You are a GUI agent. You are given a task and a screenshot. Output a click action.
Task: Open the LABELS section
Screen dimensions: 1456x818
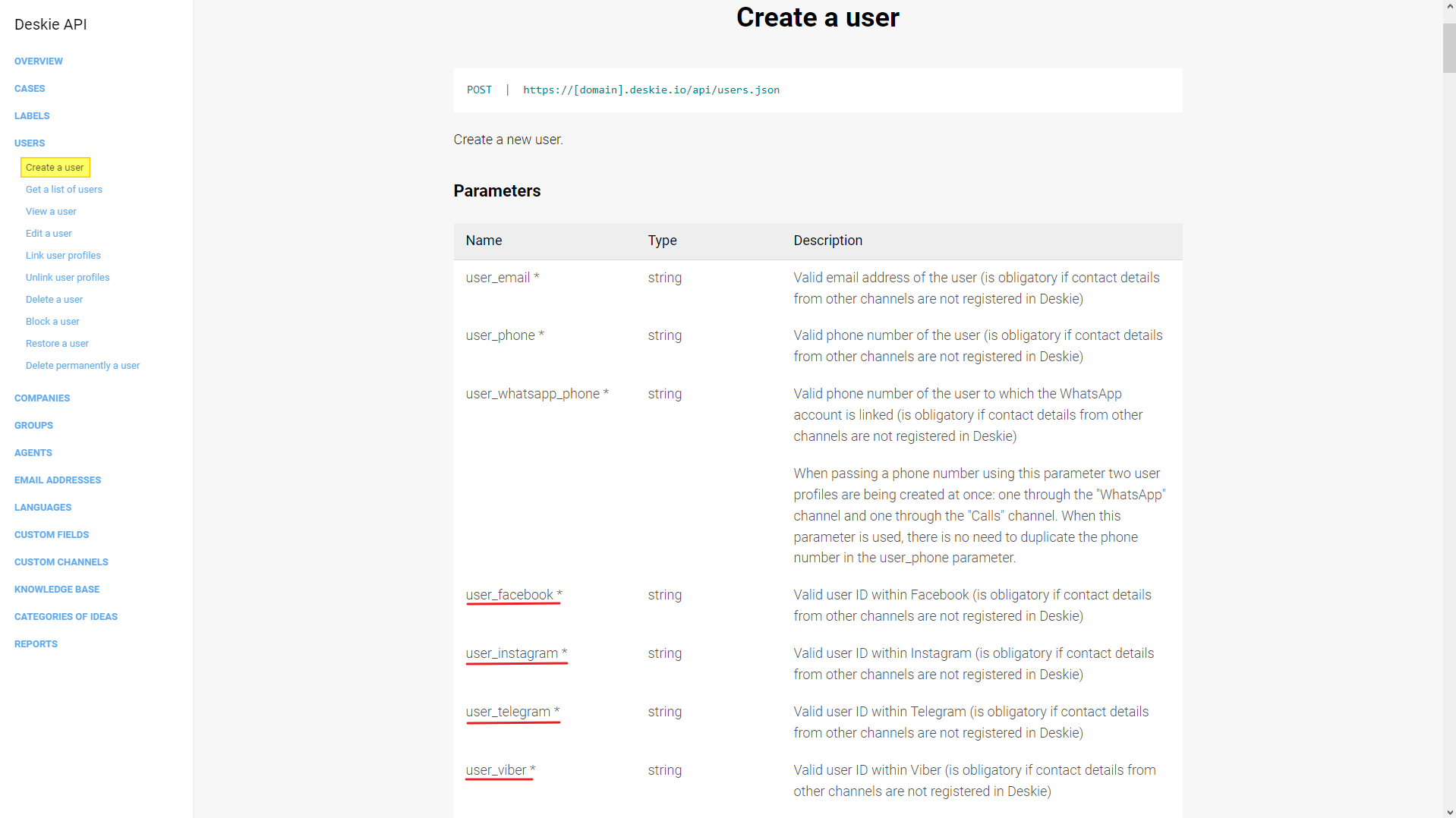pos(32,116)
